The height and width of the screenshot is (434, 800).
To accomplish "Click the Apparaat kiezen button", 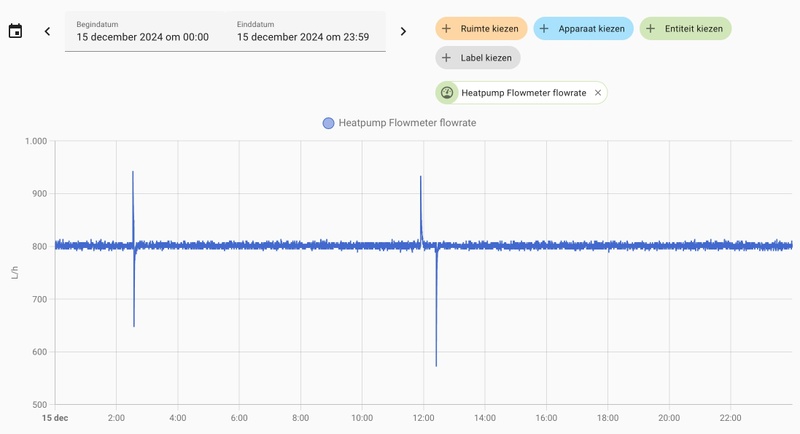I will [583, 29].
